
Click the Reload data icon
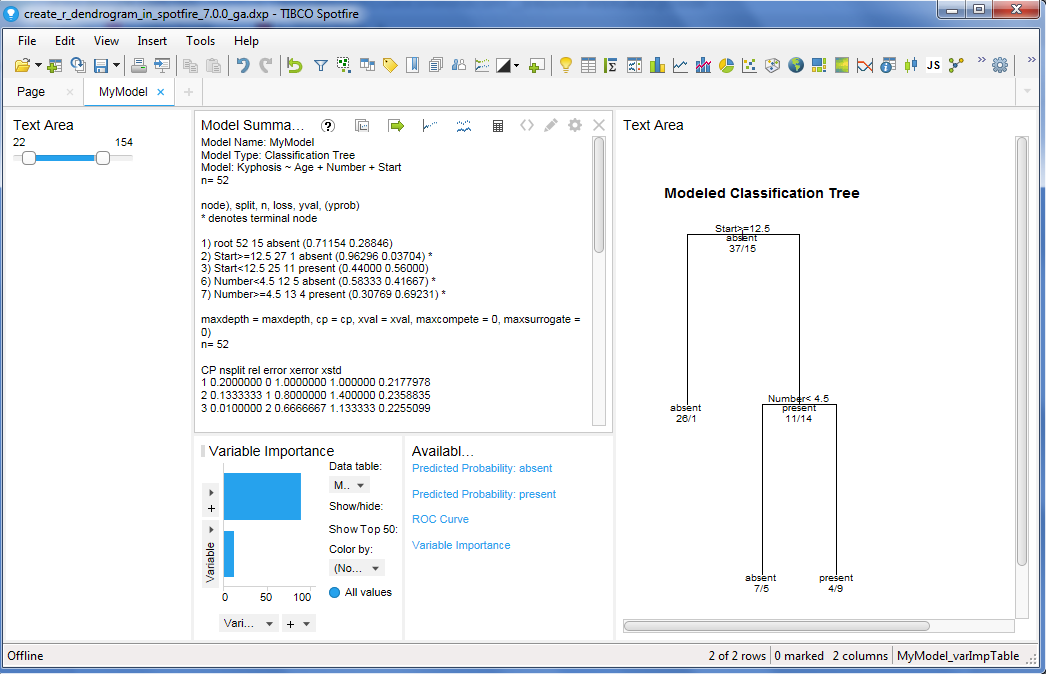[78, 65]
